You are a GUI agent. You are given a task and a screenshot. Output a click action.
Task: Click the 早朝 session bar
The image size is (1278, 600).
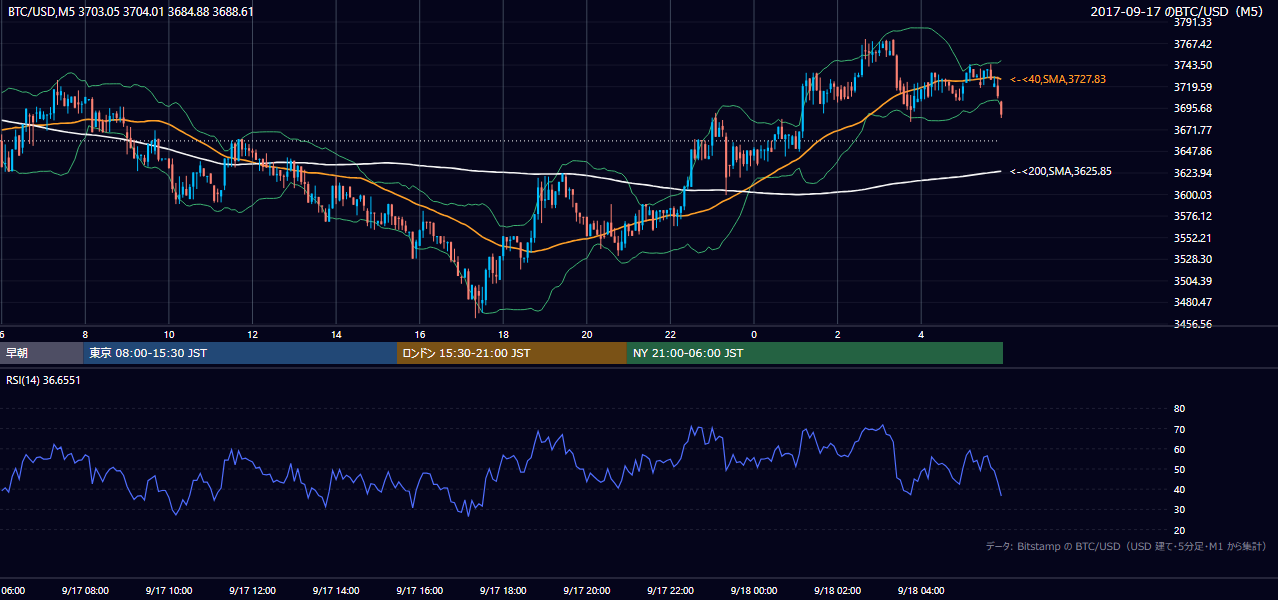[x=41, y=353]
